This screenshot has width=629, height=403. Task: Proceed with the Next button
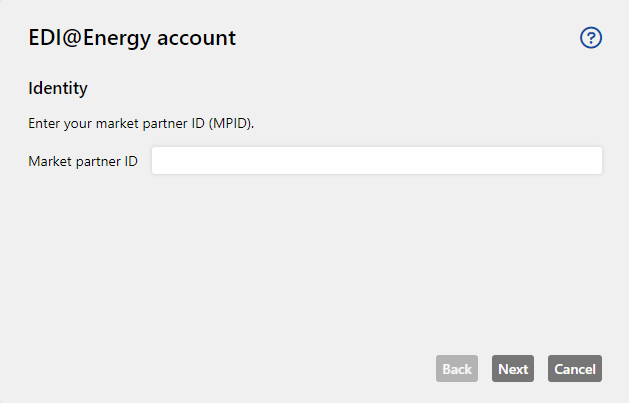[x=513, y=369]
